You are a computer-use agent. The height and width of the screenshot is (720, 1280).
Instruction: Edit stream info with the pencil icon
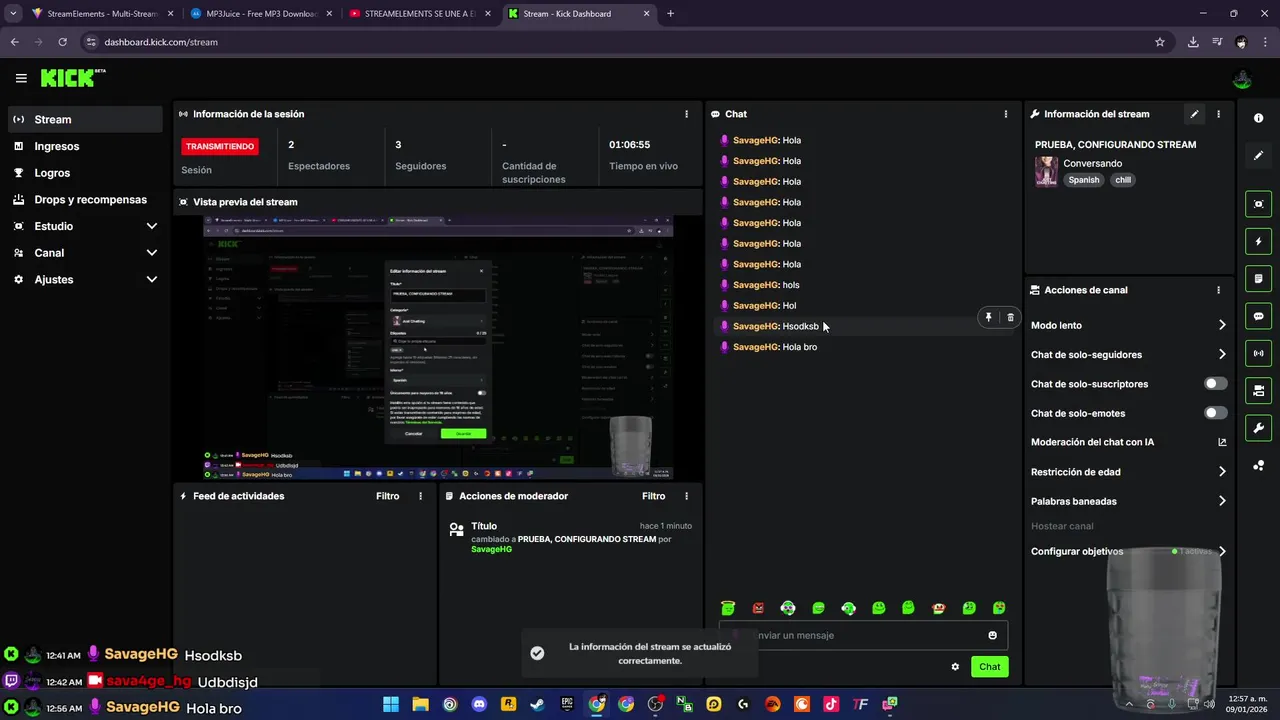(x=1194, y=114)
